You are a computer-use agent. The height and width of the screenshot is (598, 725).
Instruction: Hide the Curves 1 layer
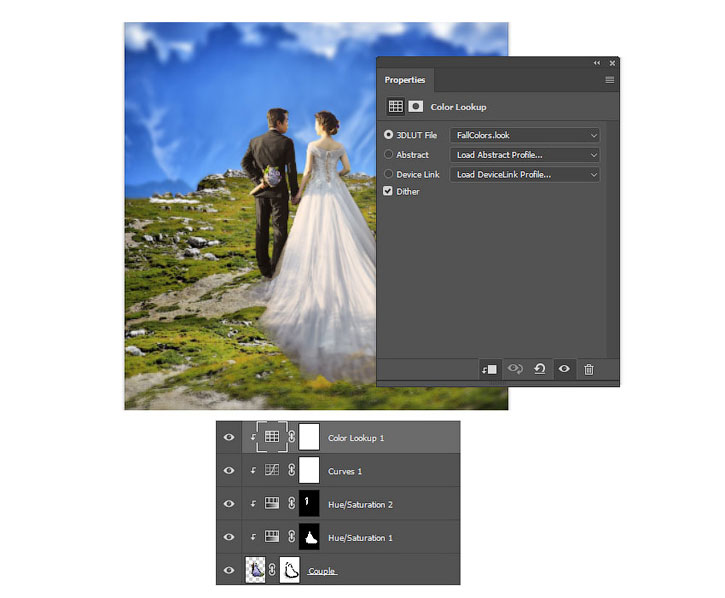(229, 471)
